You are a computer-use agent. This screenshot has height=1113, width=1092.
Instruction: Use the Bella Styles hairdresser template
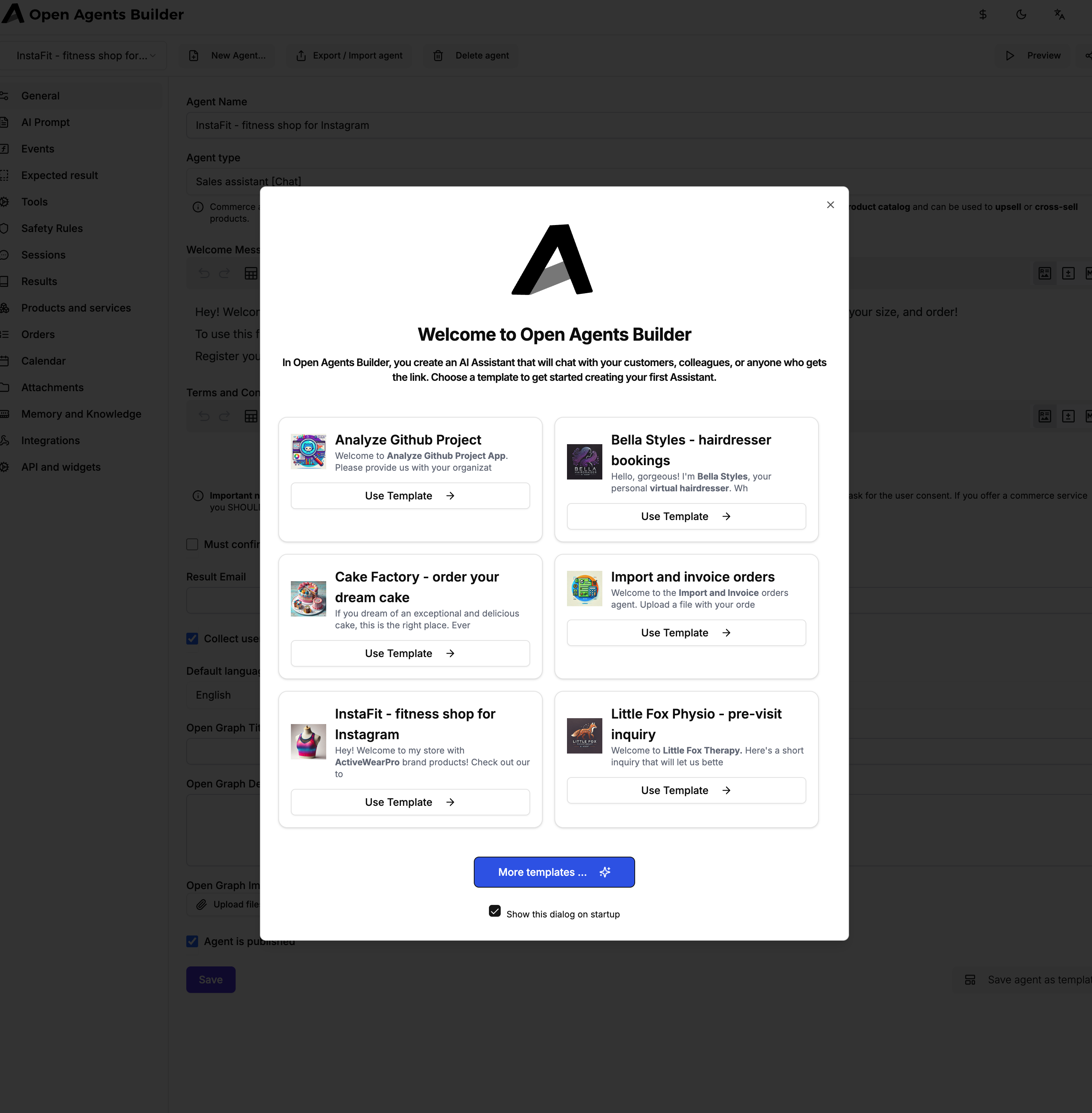686,516
